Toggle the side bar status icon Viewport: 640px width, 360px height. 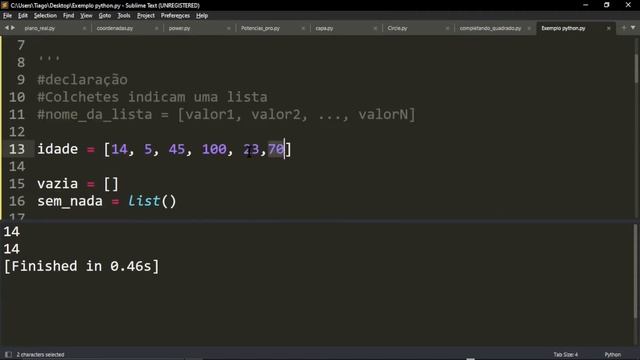click(8, 354)
